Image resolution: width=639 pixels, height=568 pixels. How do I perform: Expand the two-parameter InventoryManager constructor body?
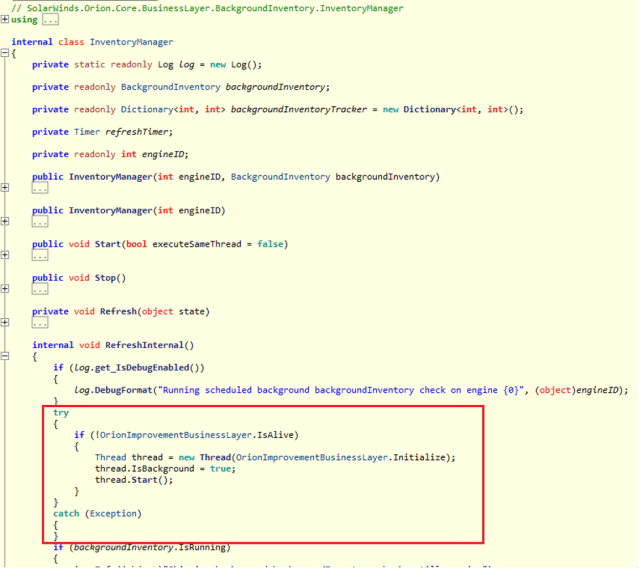[4, 188]
